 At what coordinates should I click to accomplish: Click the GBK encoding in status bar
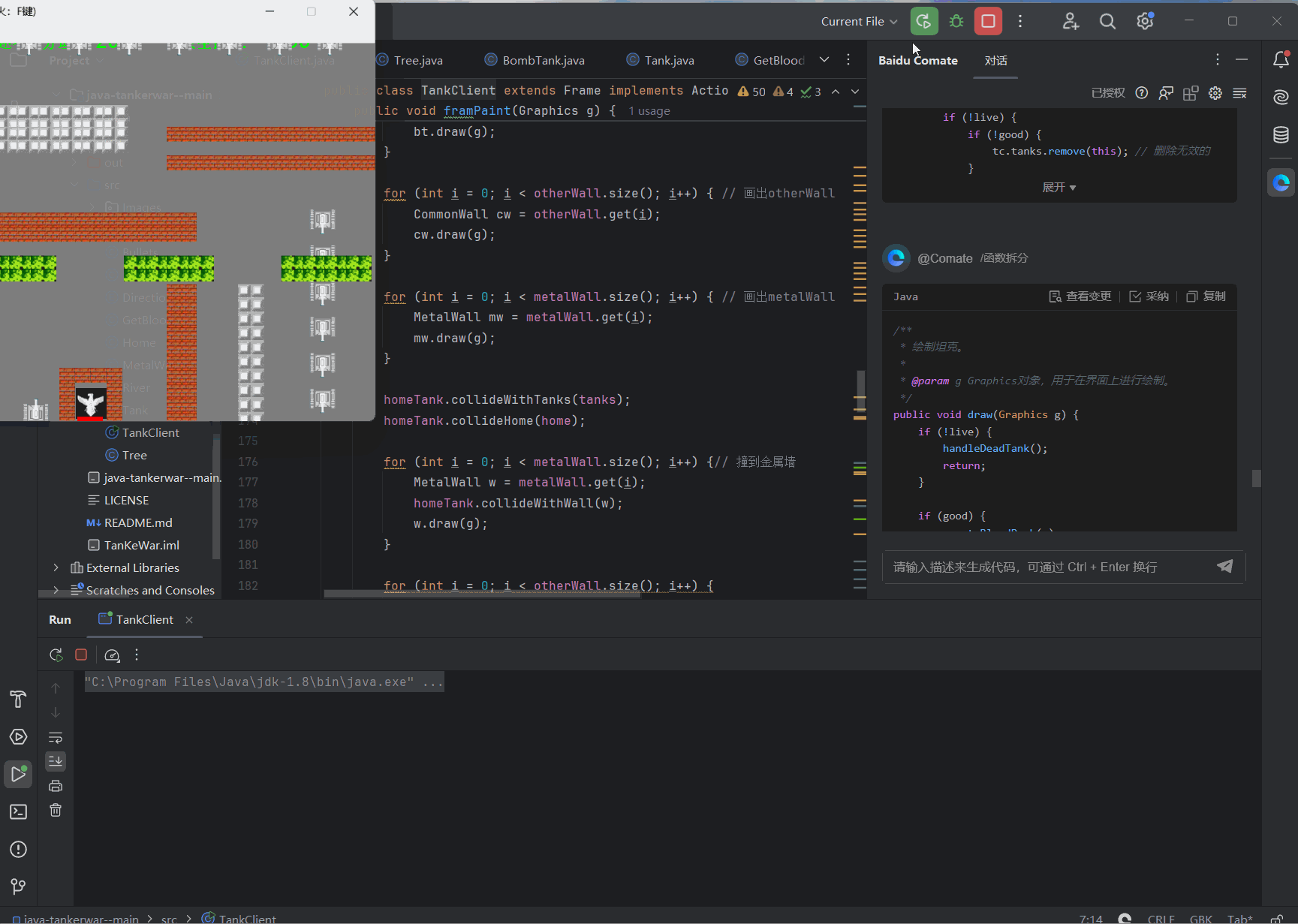coord(1200,919)
